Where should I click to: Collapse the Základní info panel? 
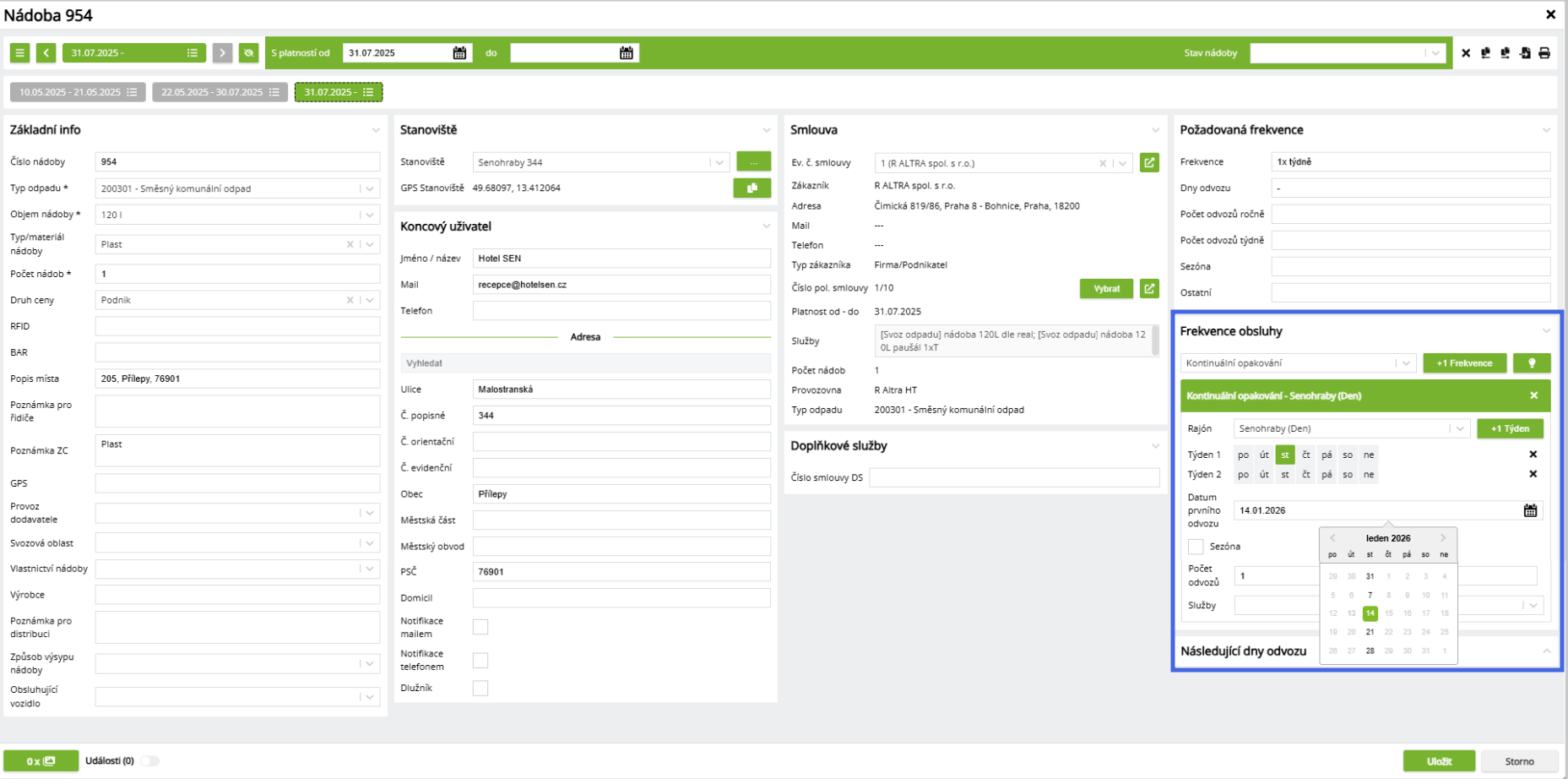coord(376,130)
